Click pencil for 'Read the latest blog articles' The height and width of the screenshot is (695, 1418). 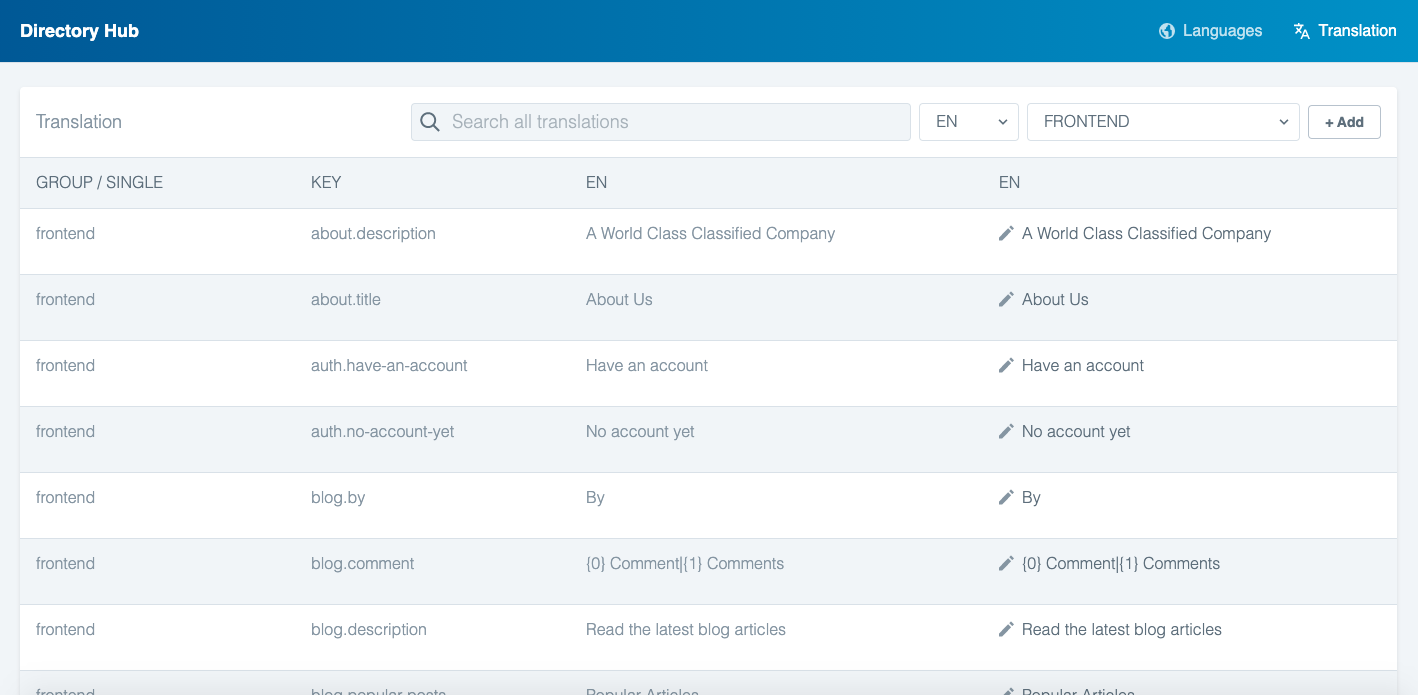click(1006, 629)
